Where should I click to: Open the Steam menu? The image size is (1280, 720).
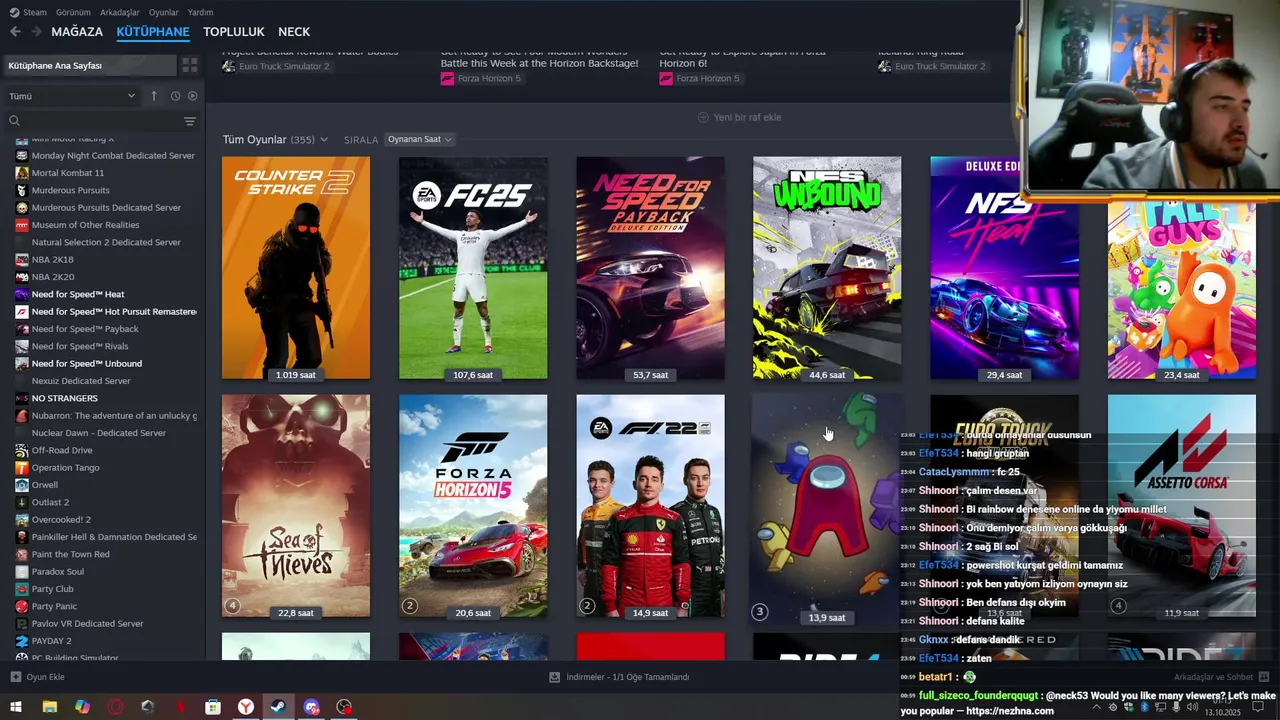click(x=29, y=12)
